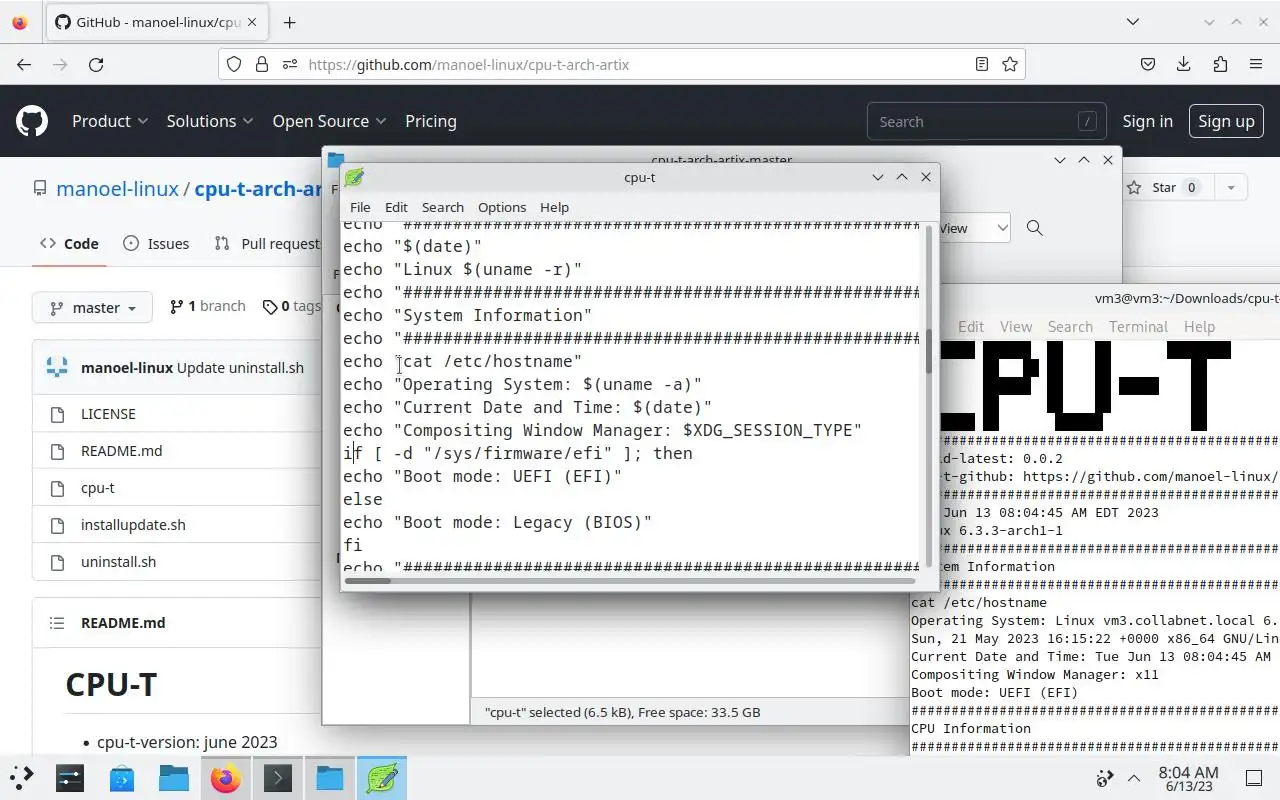Open the Terminal menu in the terminal window
This screenshot has height=800, width=1280.
coord(1138,327)
